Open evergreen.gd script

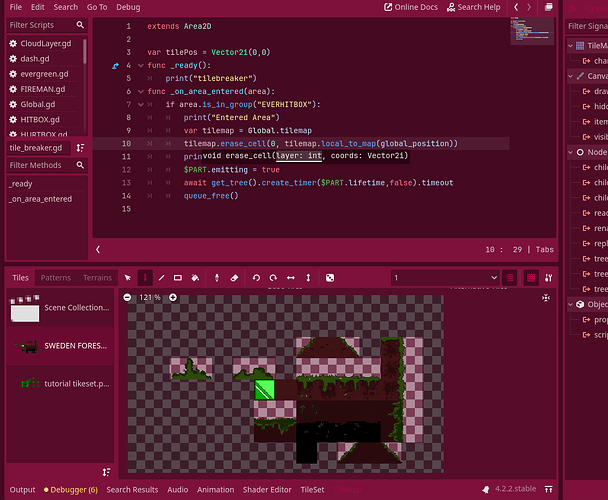tap(45, 74)
